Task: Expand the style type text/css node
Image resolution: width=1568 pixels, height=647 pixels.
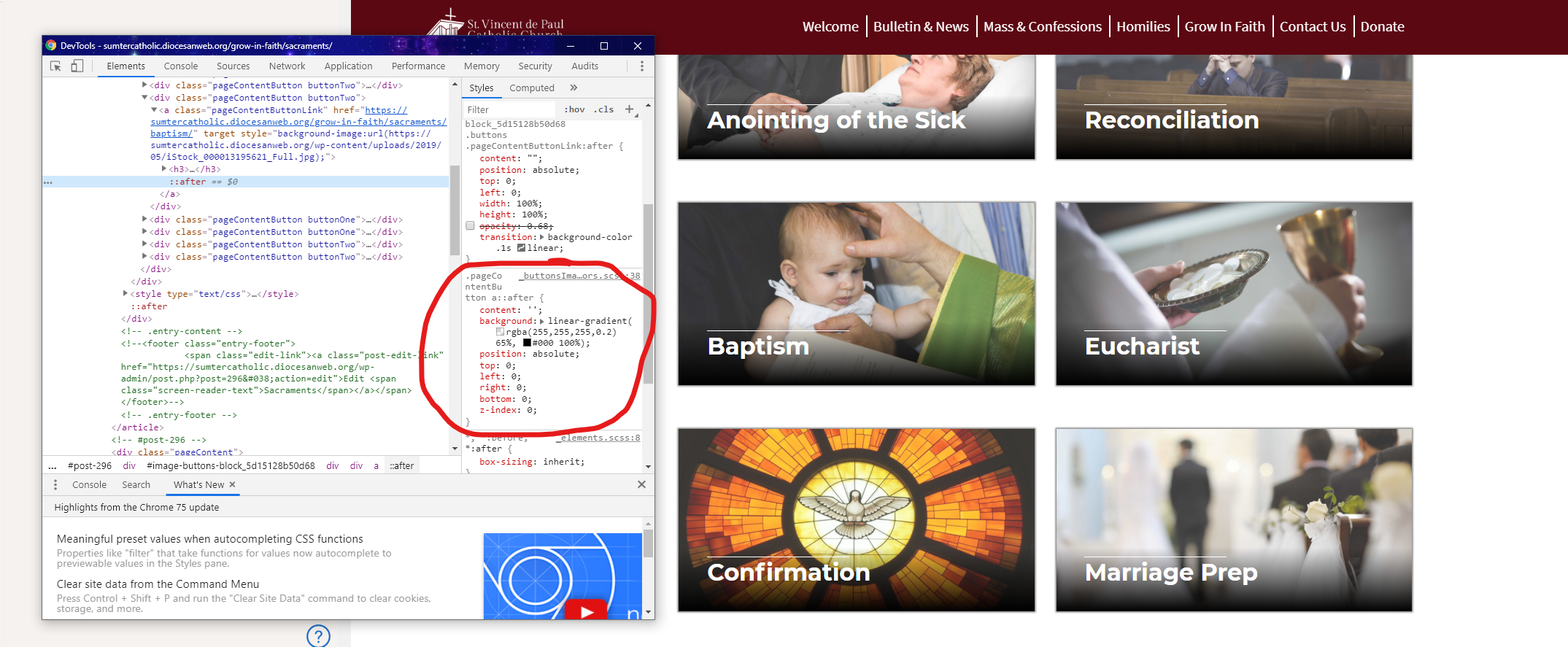Action: (x=125, y=294)
